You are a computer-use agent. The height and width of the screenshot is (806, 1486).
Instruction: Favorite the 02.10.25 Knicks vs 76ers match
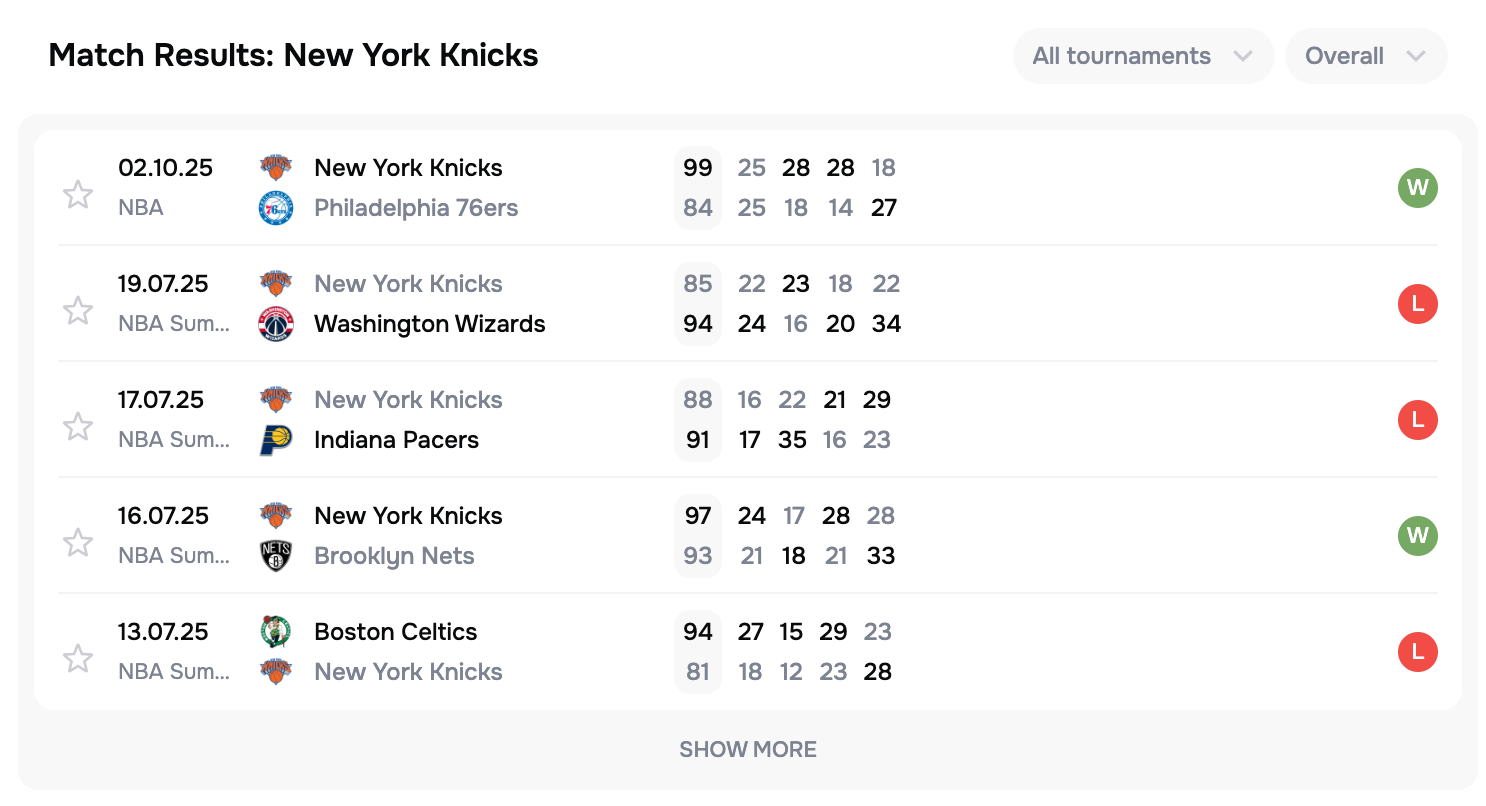tap(78, 194)
